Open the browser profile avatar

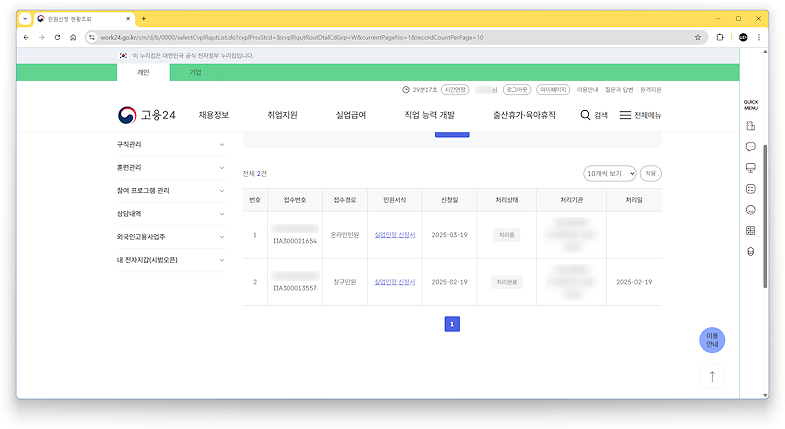743,38
